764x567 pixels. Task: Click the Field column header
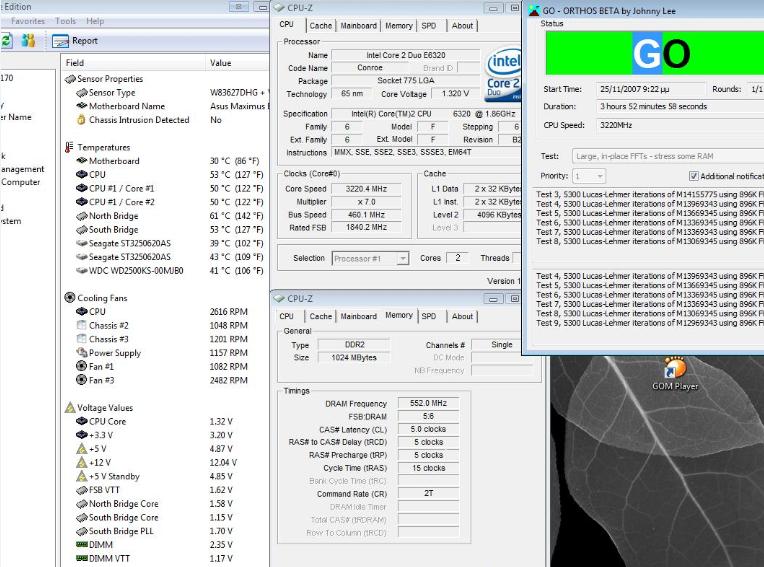pos(134,63)
